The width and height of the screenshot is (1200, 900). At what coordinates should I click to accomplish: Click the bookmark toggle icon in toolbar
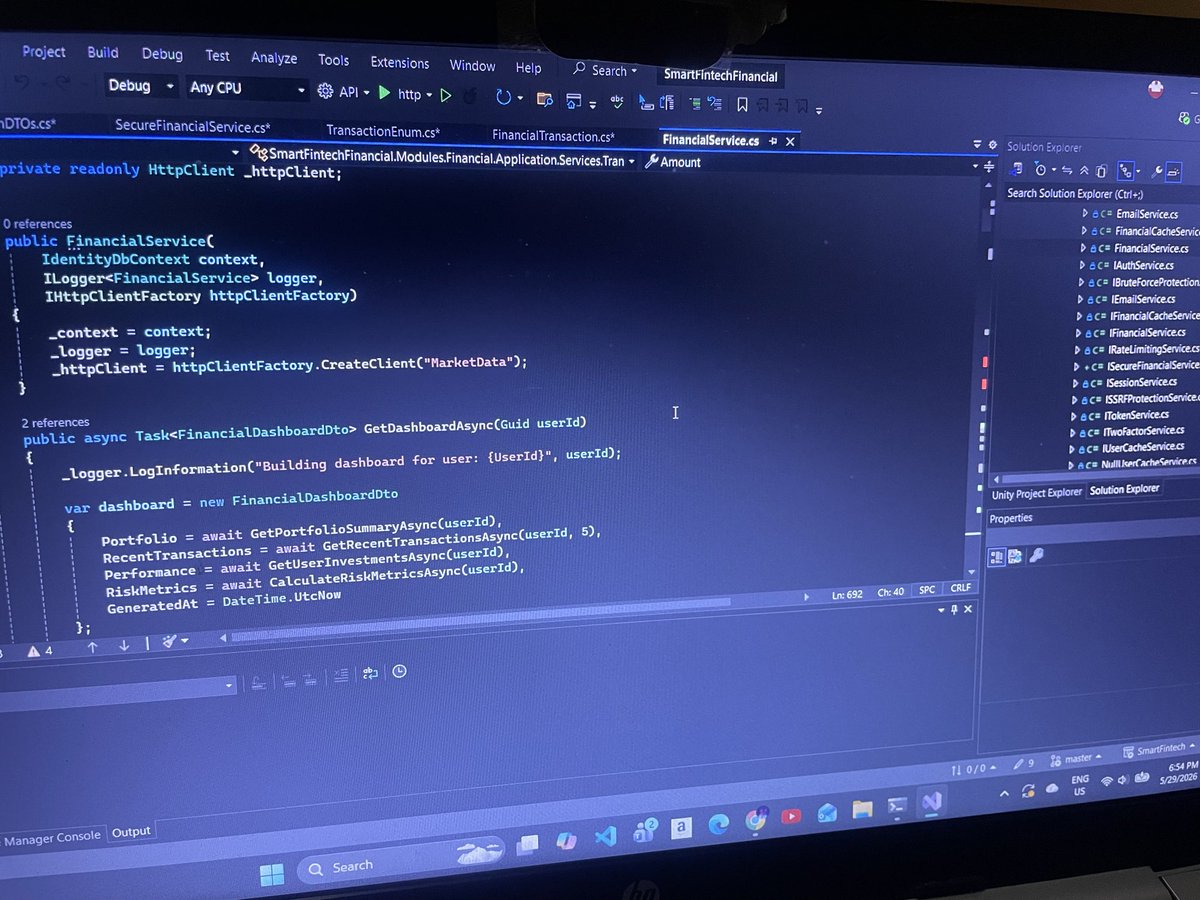click(742, 104)
